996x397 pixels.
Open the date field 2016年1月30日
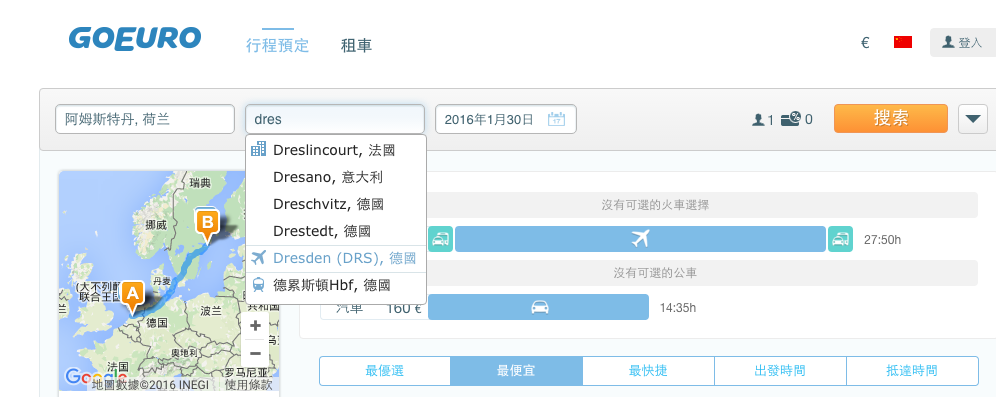pyautogui.click(x=506, y=119)
